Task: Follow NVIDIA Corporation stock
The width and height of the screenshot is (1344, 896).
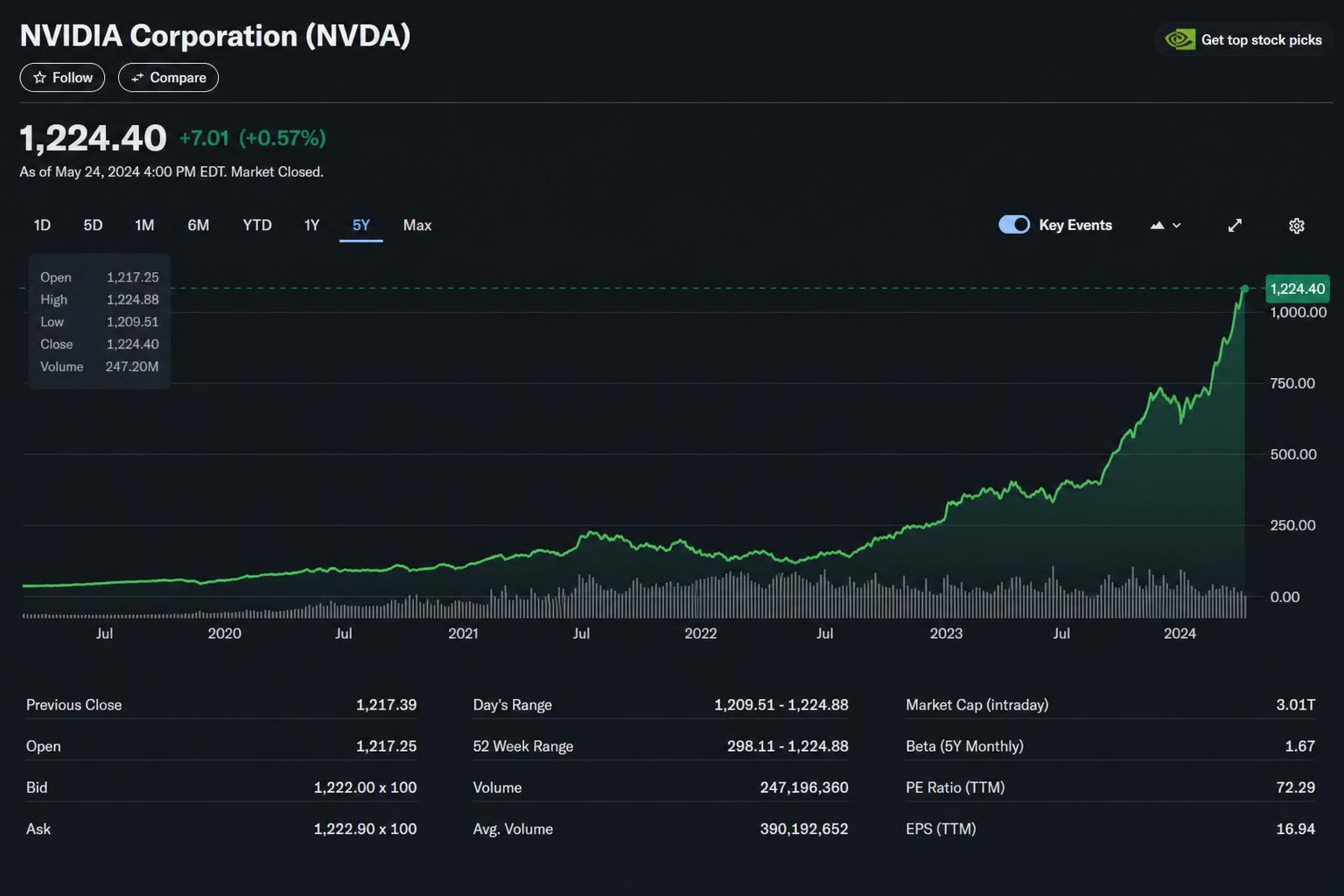Action: [x=62, y=78]
